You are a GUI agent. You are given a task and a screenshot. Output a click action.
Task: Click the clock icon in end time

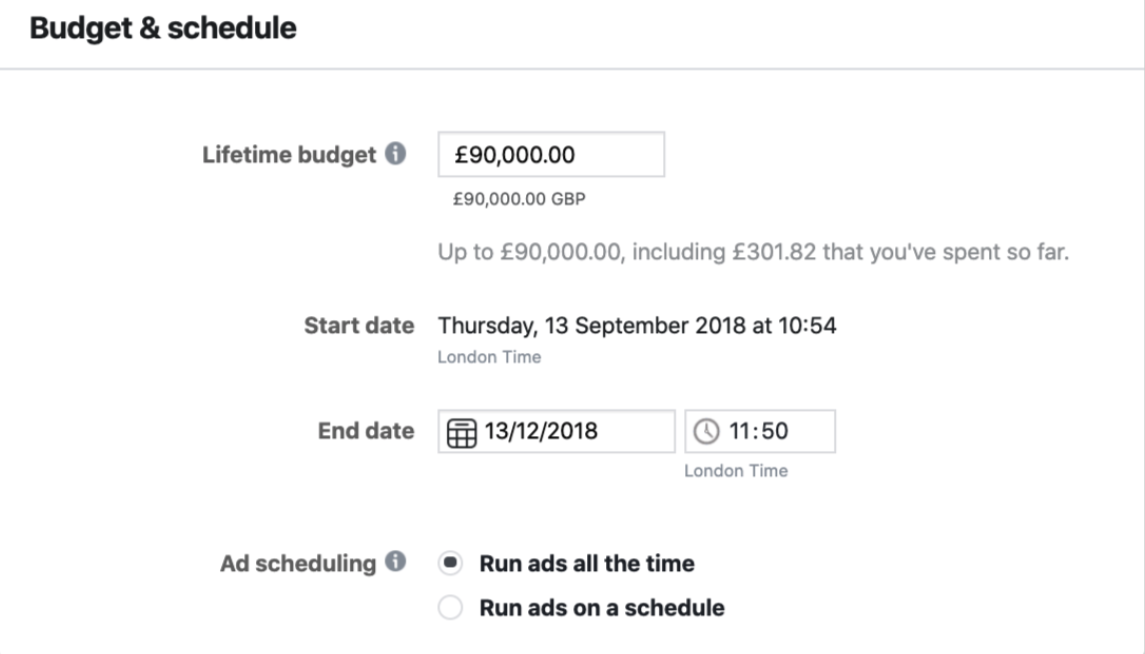(706, 432)
